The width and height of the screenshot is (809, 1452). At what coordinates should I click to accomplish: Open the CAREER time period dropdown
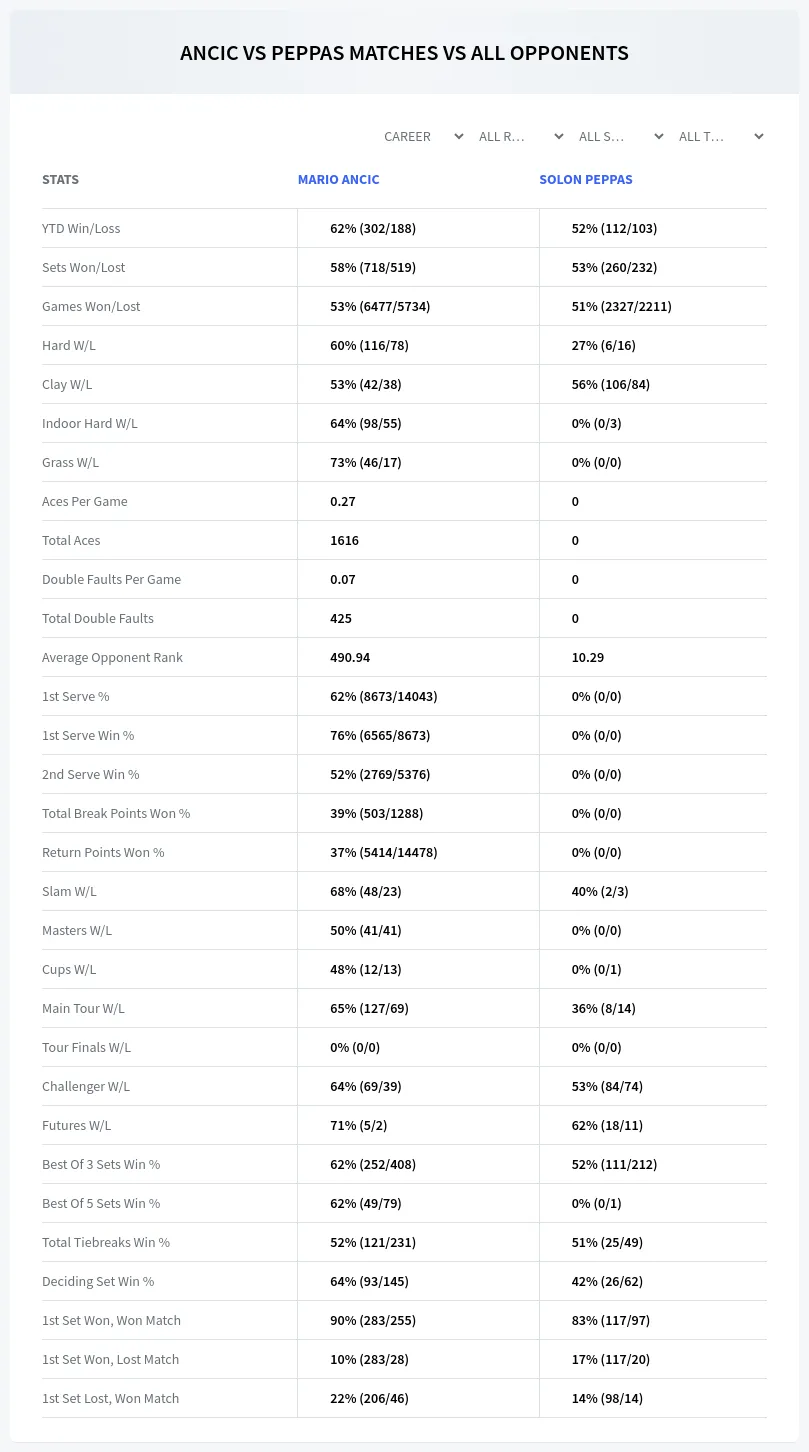click(422, 136)
